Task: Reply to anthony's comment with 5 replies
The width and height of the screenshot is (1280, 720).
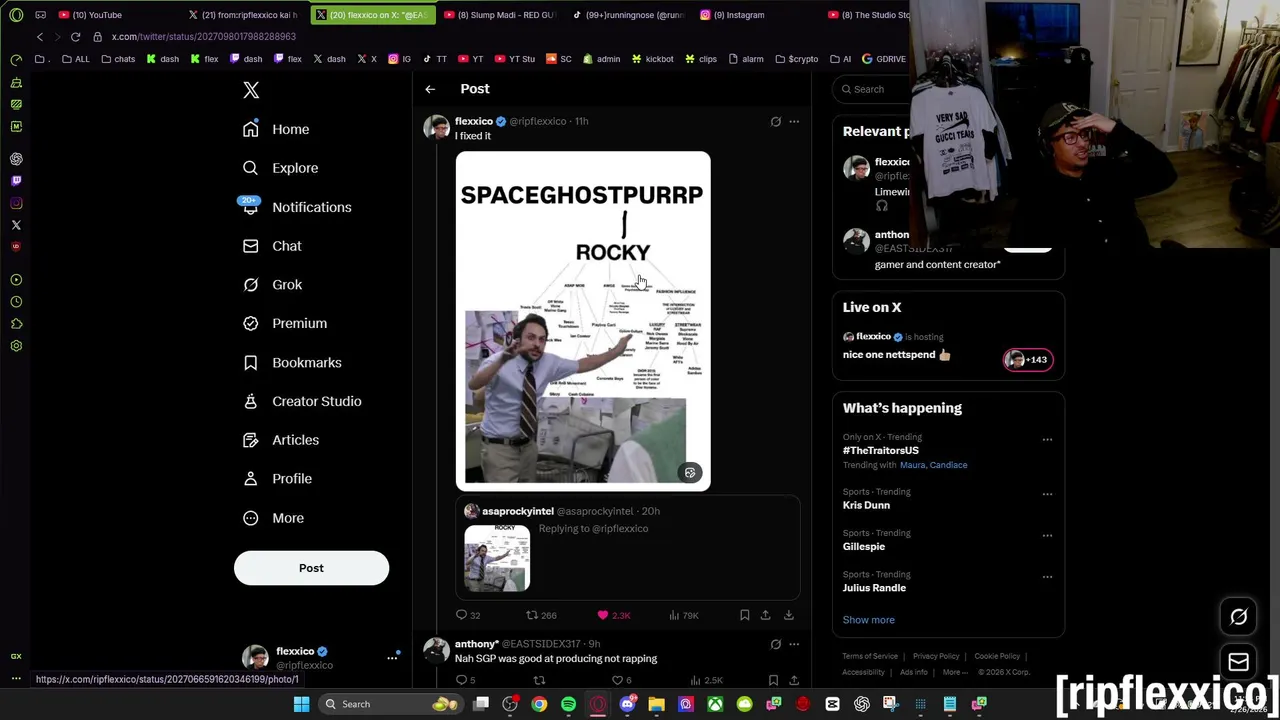Action: 466,680
